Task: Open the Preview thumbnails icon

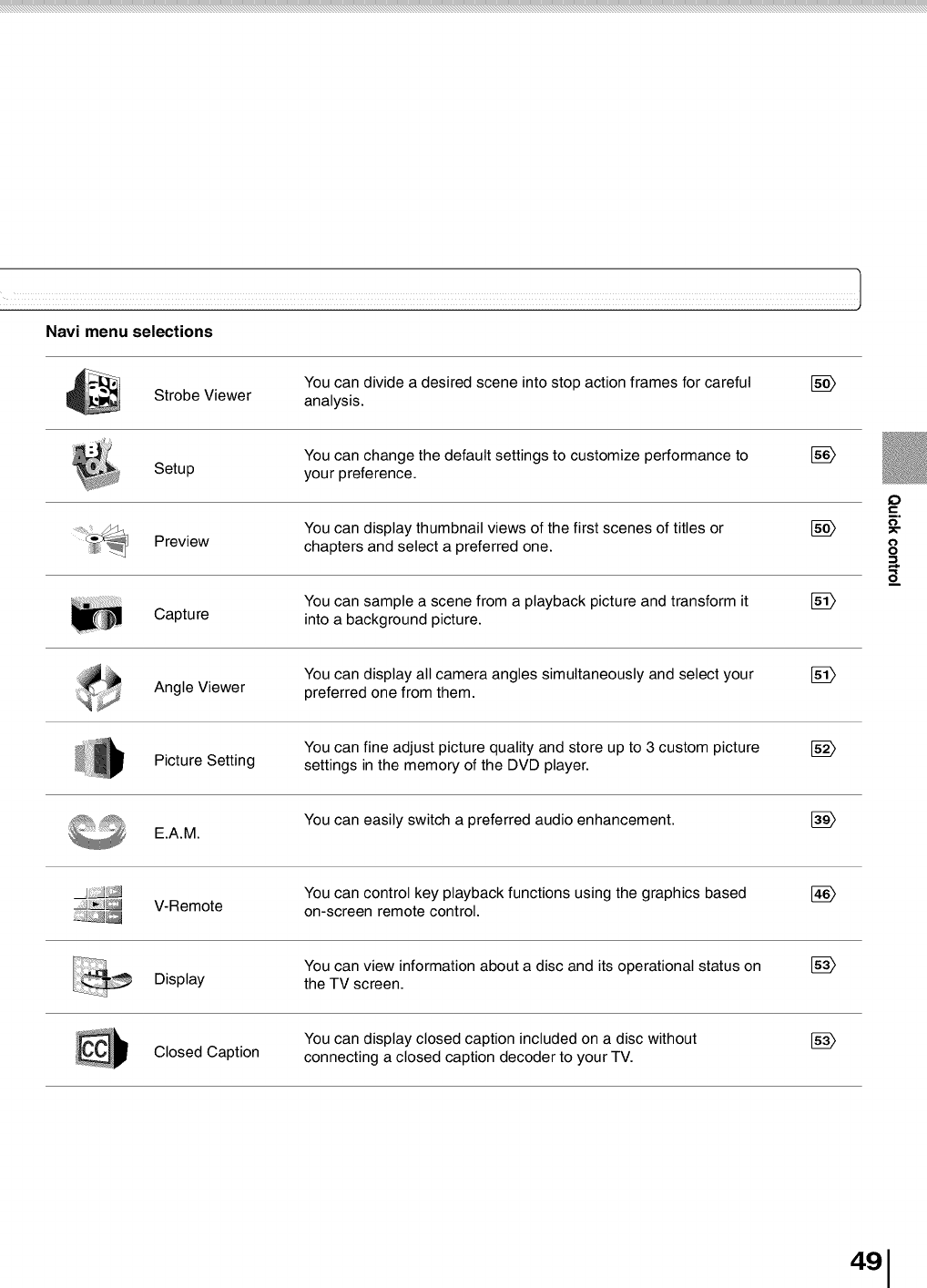Action: click(99, 539)
